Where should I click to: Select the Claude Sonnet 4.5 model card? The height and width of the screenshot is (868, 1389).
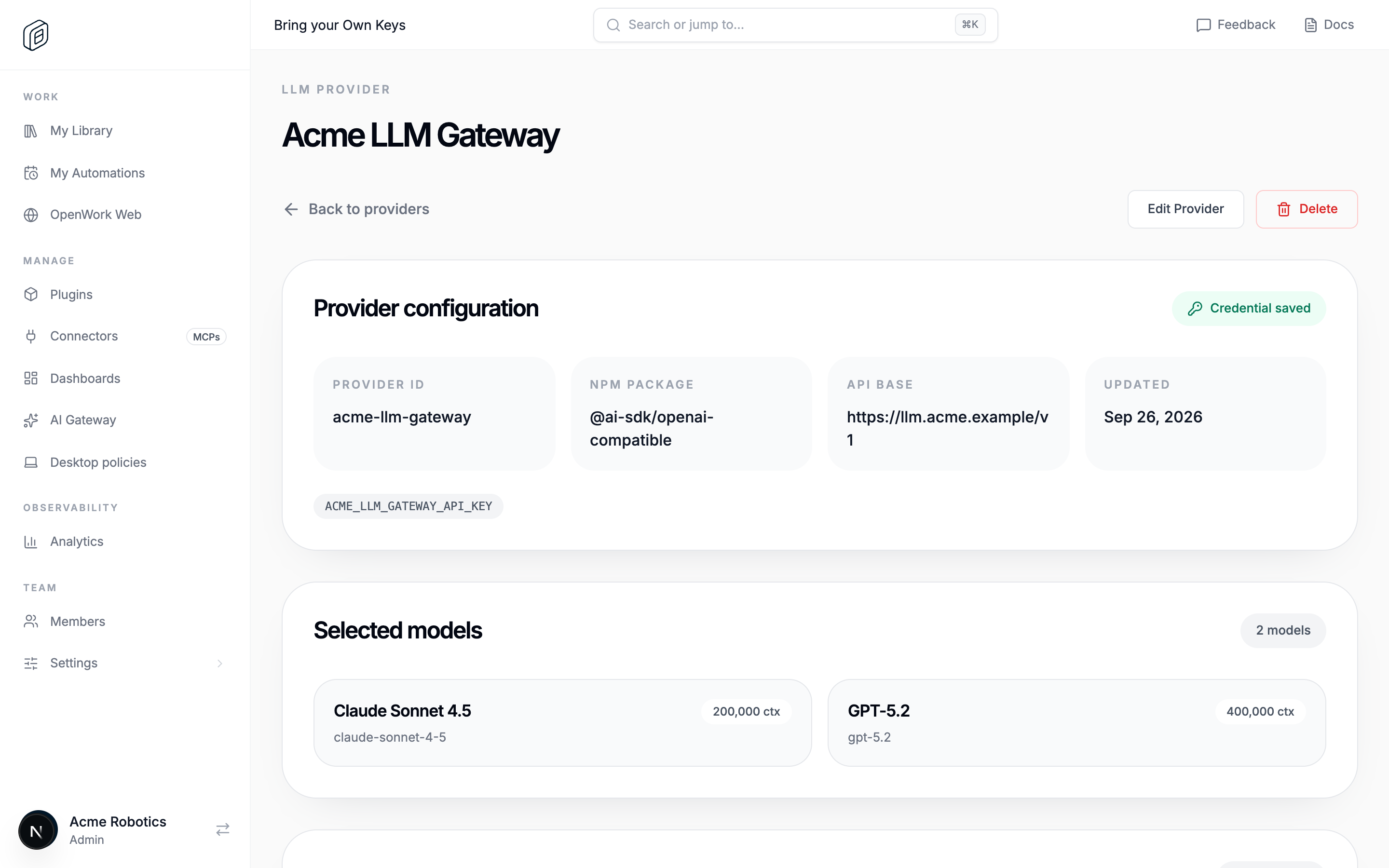coord(562,723)
